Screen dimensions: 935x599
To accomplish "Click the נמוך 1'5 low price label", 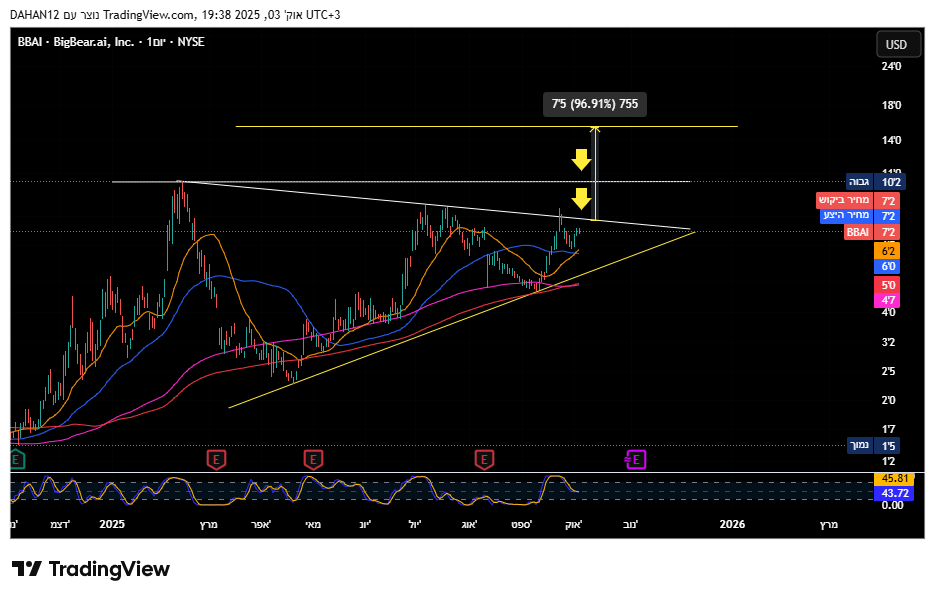I will [x=874, y=445].
